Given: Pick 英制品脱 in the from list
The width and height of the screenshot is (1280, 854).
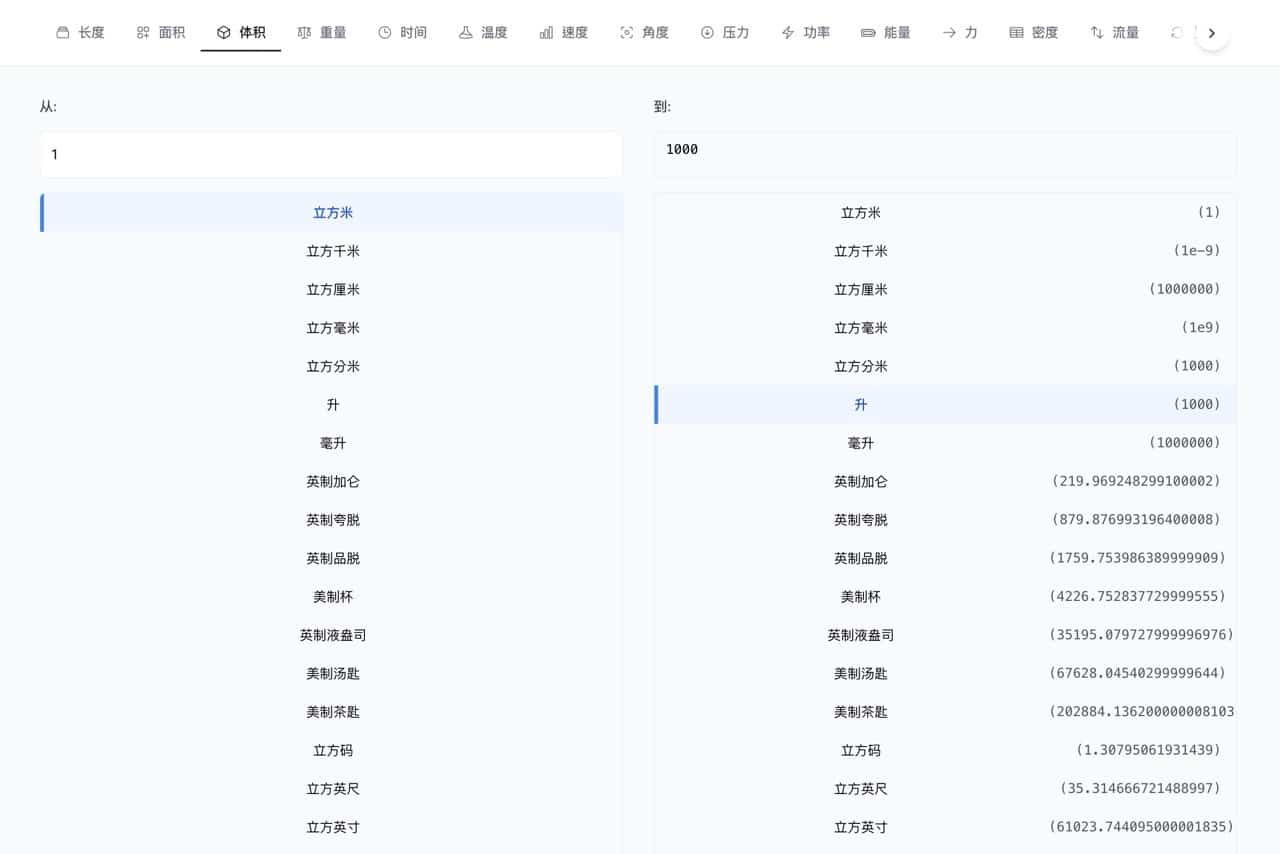Looking at the screenshot, I should click(331, 558).
